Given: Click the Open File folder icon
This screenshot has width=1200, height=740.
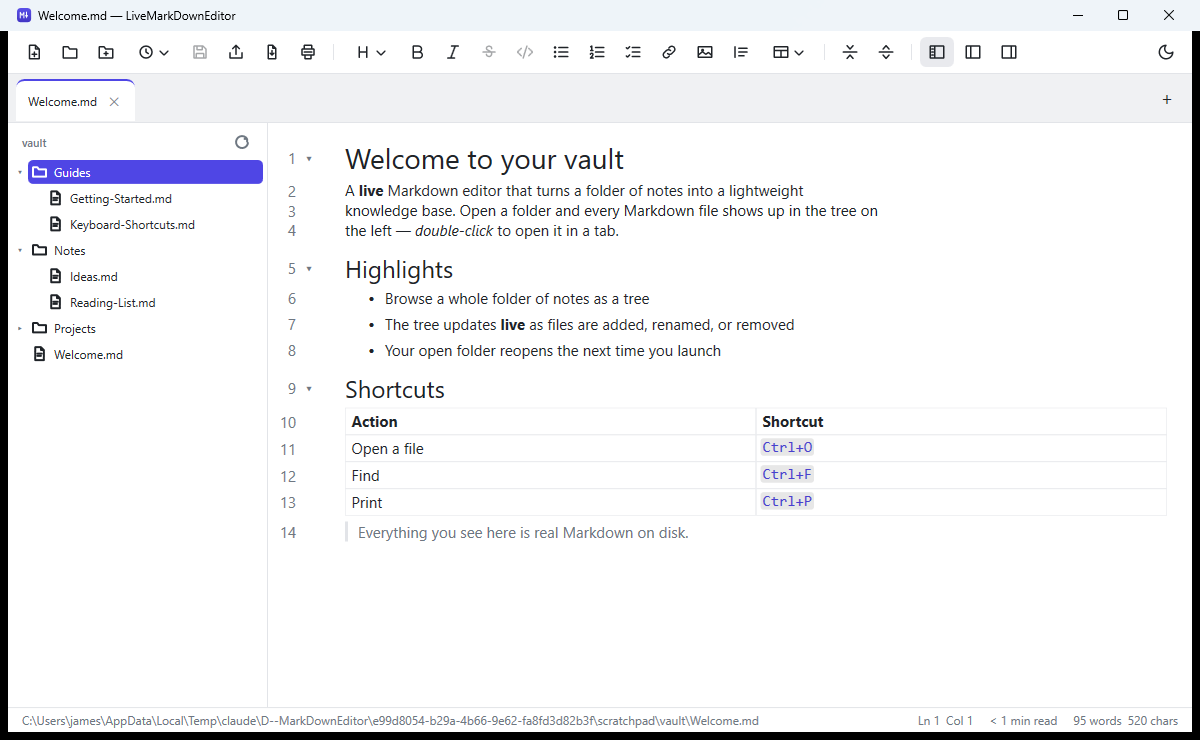Looking at the screenshot, I should [70, 53].
